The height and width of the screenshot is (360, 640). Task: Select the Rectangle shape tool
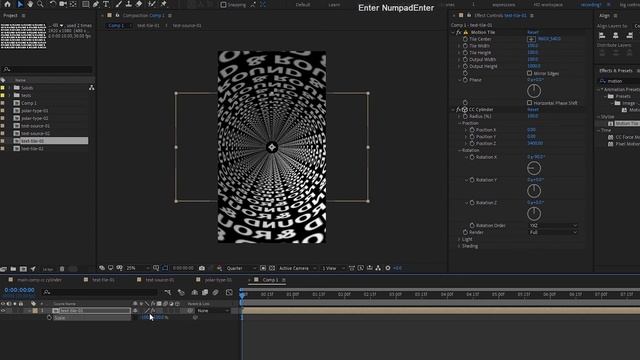pyautogui.click(x=85, y=4)
